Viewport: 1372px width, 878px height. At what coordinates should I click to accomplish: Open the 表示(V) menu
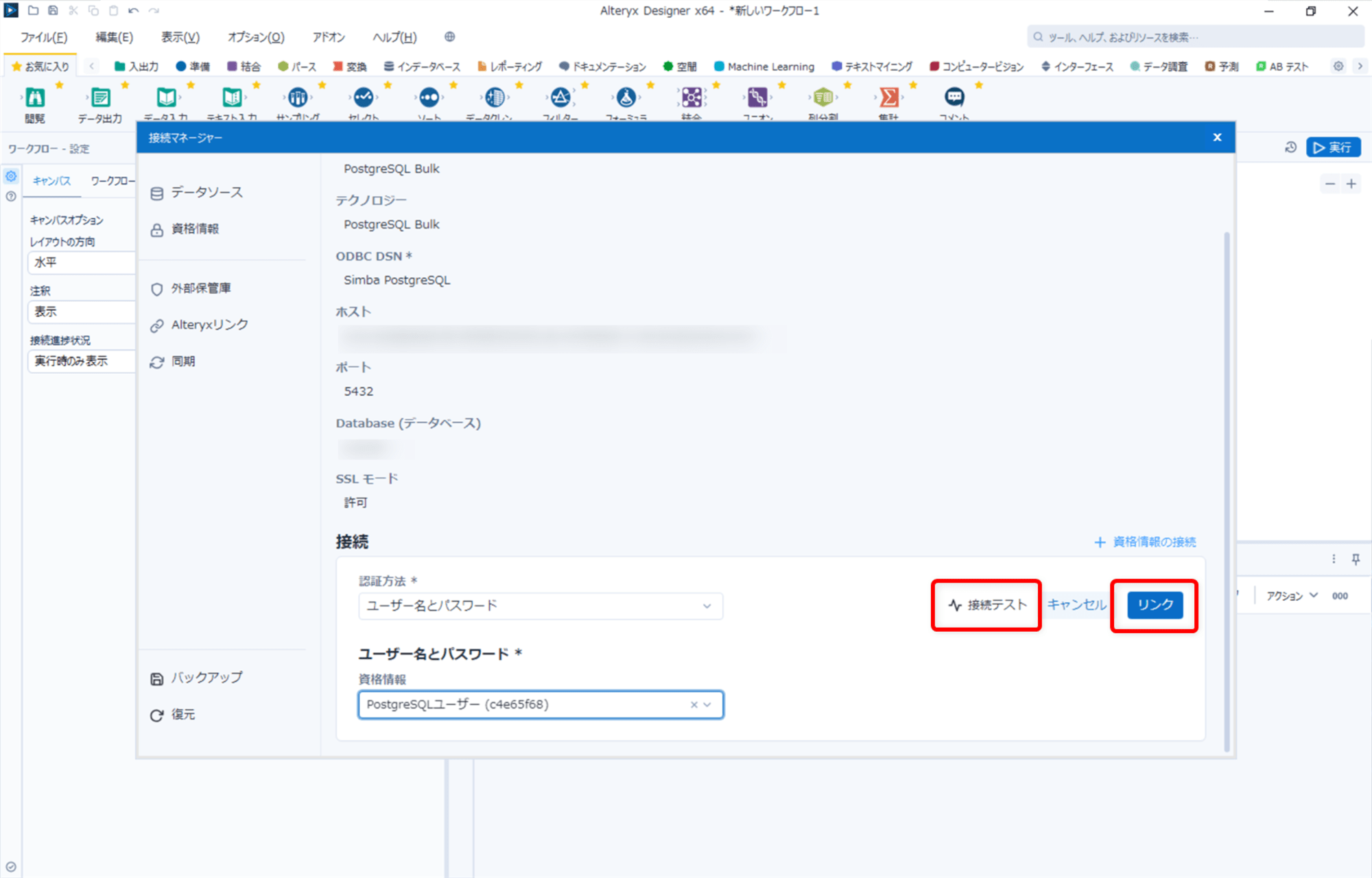point(180,37)
